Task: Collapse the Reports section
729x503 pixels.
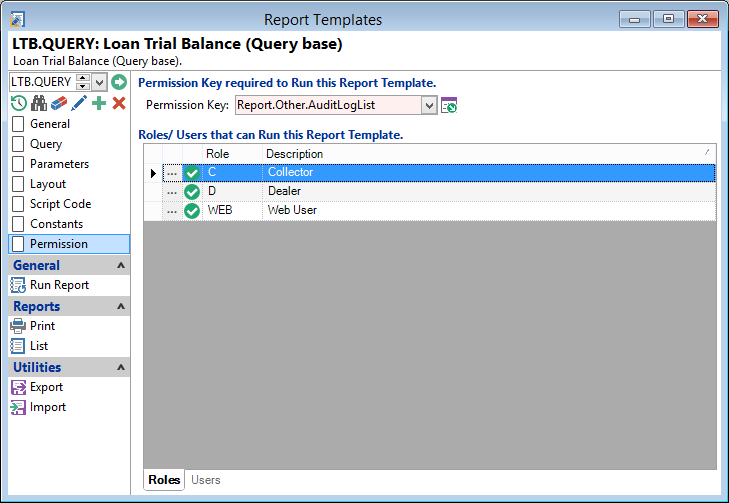Action: [x=121, y=307]
